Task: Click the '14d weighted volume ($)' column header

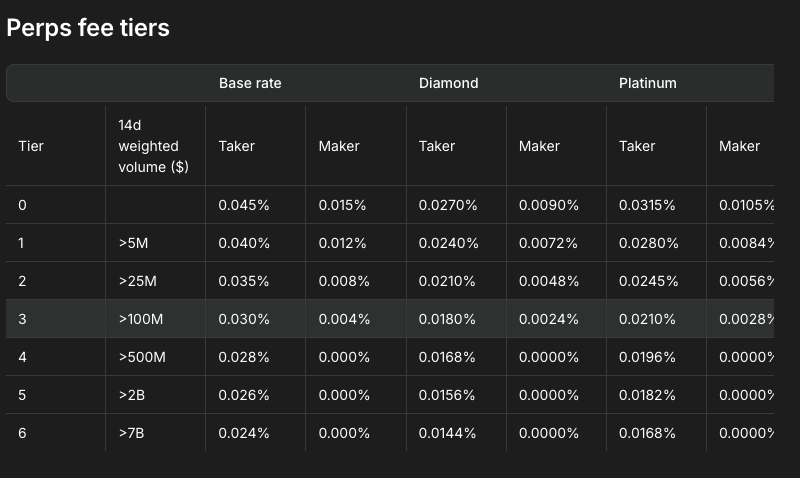Action: (x=154, y=146)
